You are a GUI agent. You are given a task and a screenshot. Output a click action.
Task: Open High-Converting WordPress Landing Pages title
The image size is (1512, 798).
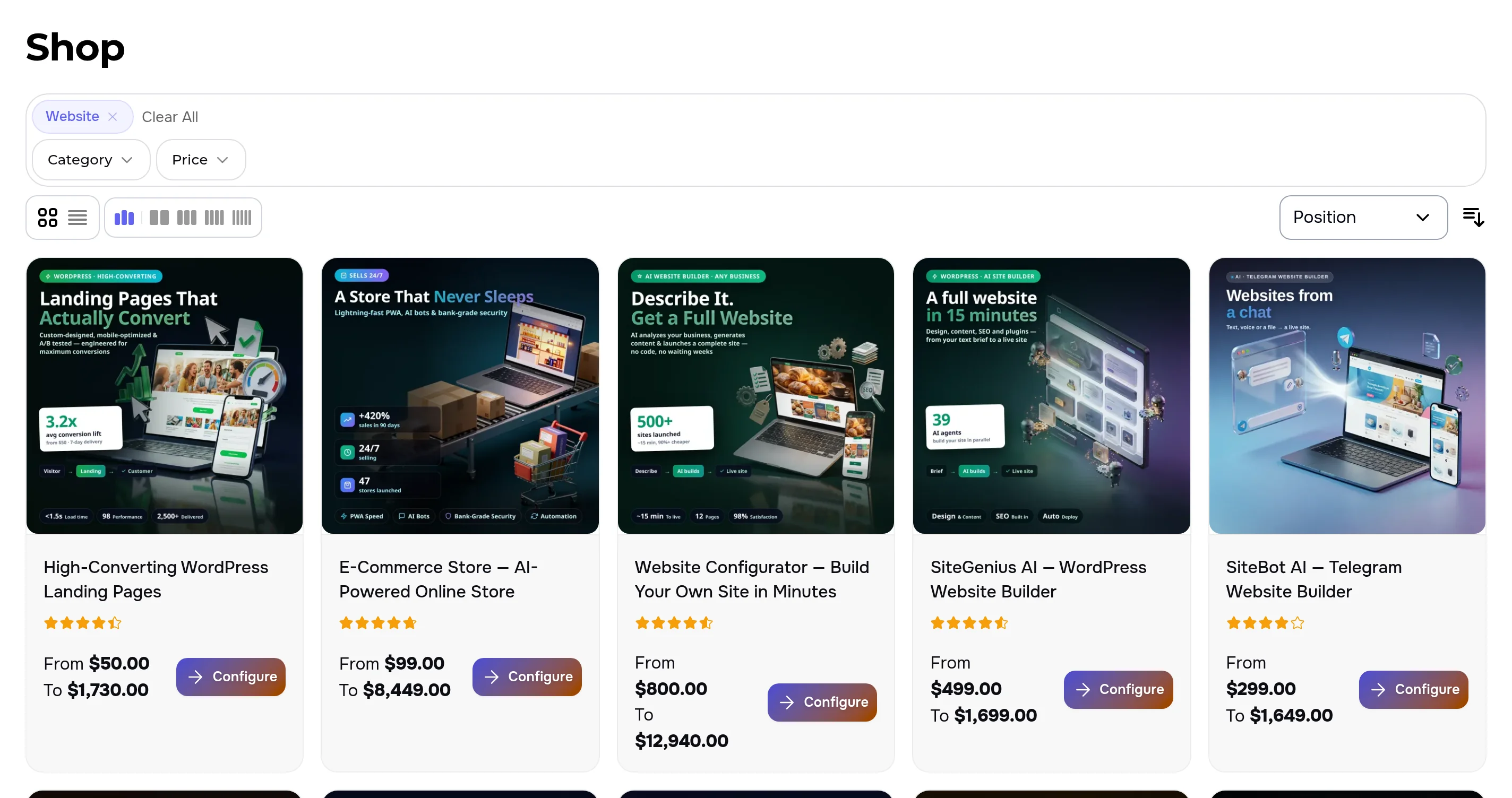(x=156, y=579)
